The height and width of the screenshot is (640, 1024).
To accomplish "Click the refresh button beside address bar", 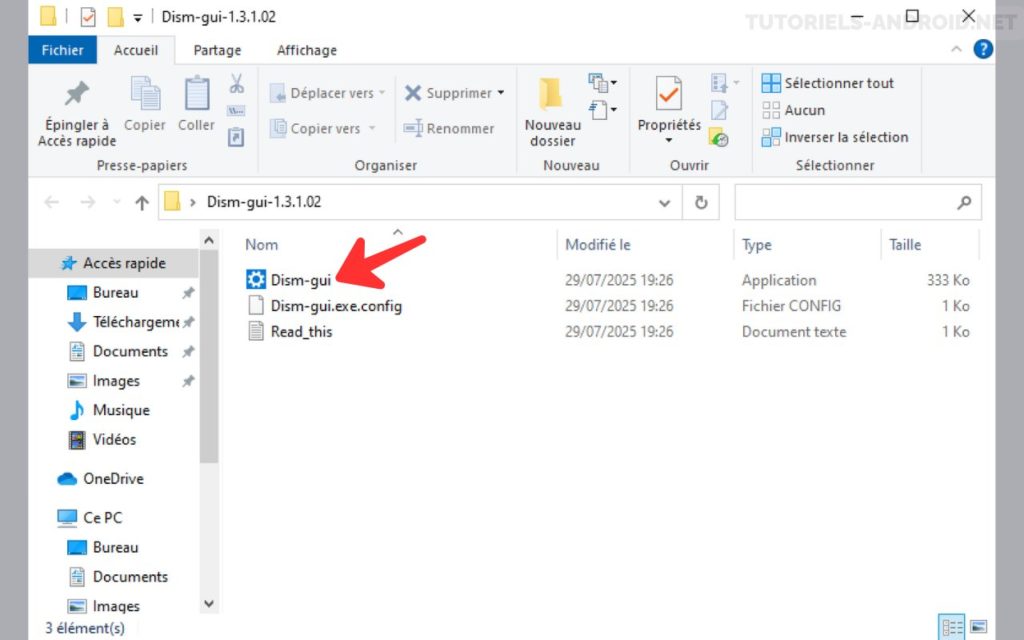I will 701,202.
